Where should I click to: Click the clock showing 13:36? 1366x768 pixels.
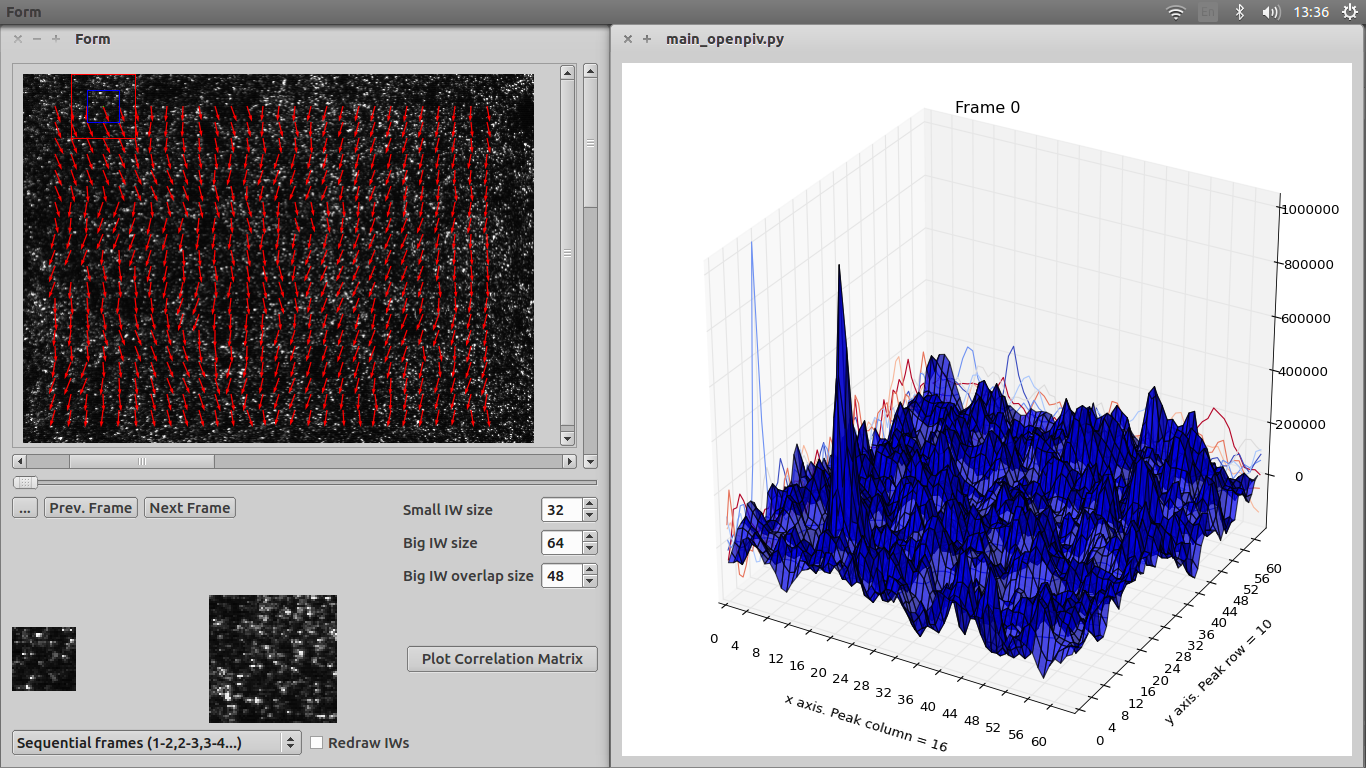[1311, 12]
